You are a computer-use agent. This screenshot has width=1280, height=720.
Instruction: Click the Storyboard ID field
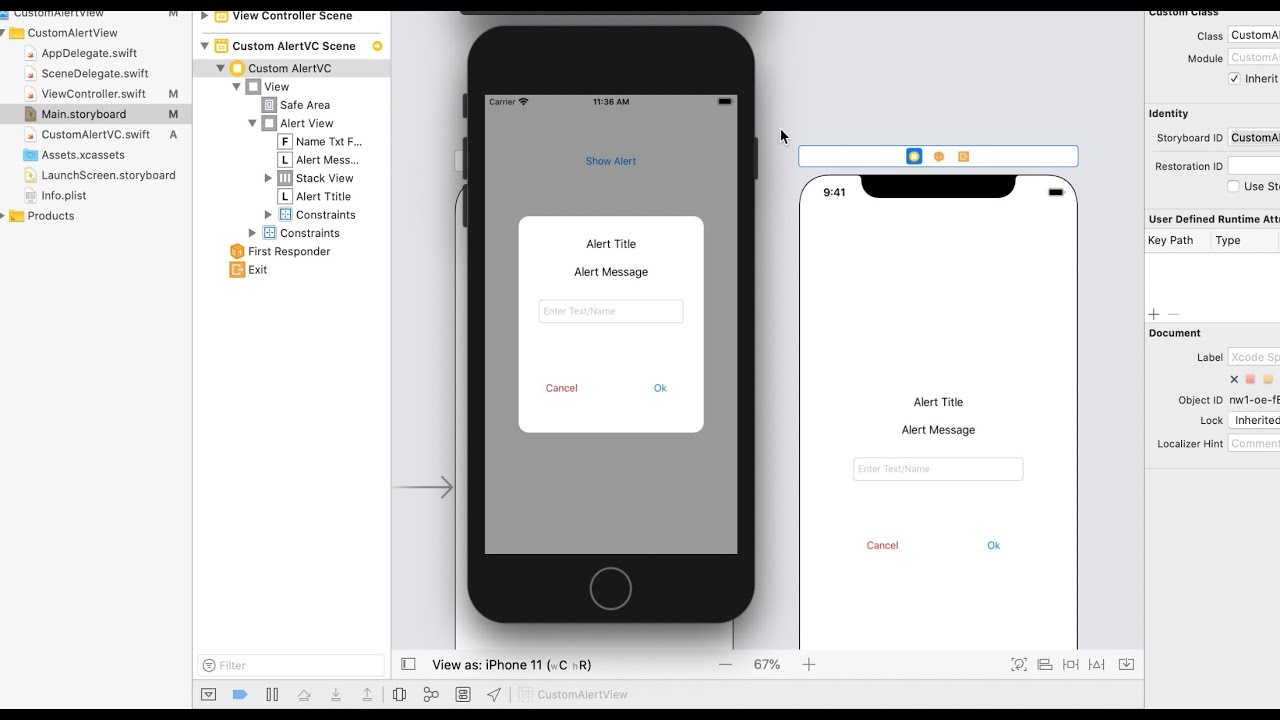tap(1254, 138)
